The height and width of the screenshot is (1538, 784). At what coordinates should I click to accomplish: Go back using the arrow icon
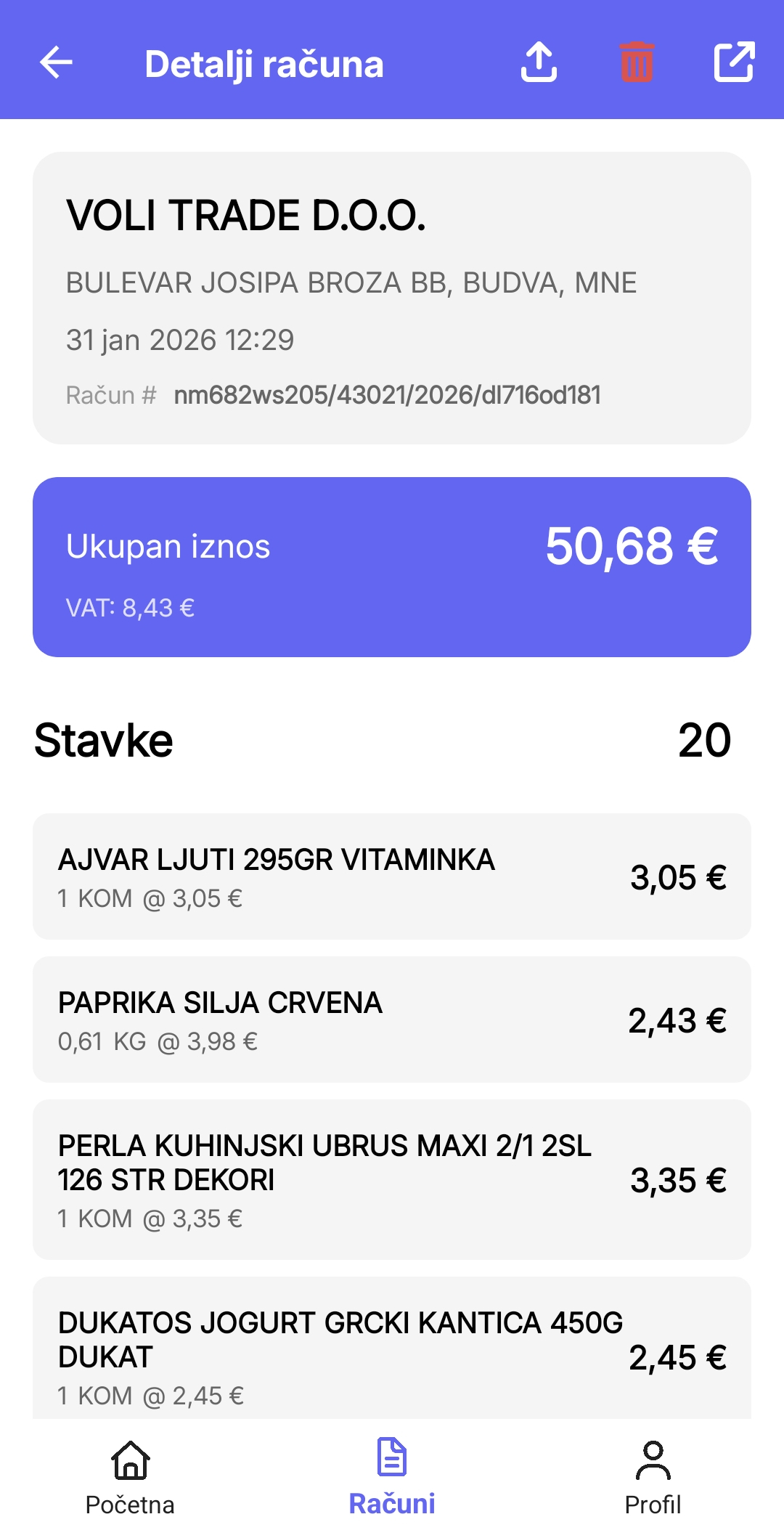pos(57,62)
